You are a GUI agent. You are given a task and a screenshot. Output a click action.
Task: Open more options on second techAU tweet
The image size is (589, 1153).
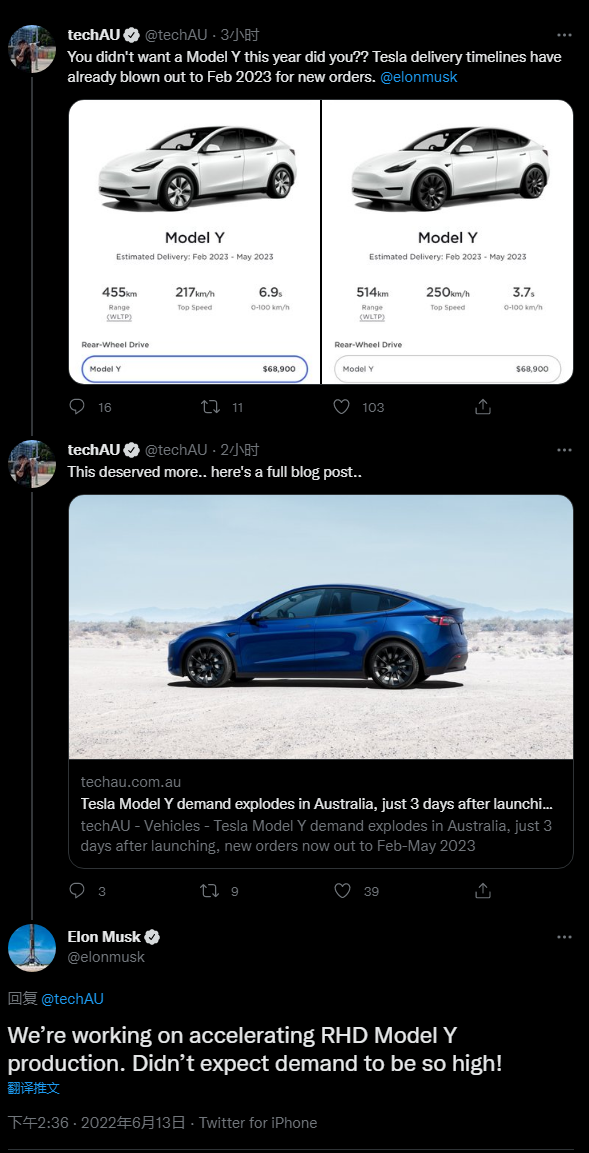(564, 449)
